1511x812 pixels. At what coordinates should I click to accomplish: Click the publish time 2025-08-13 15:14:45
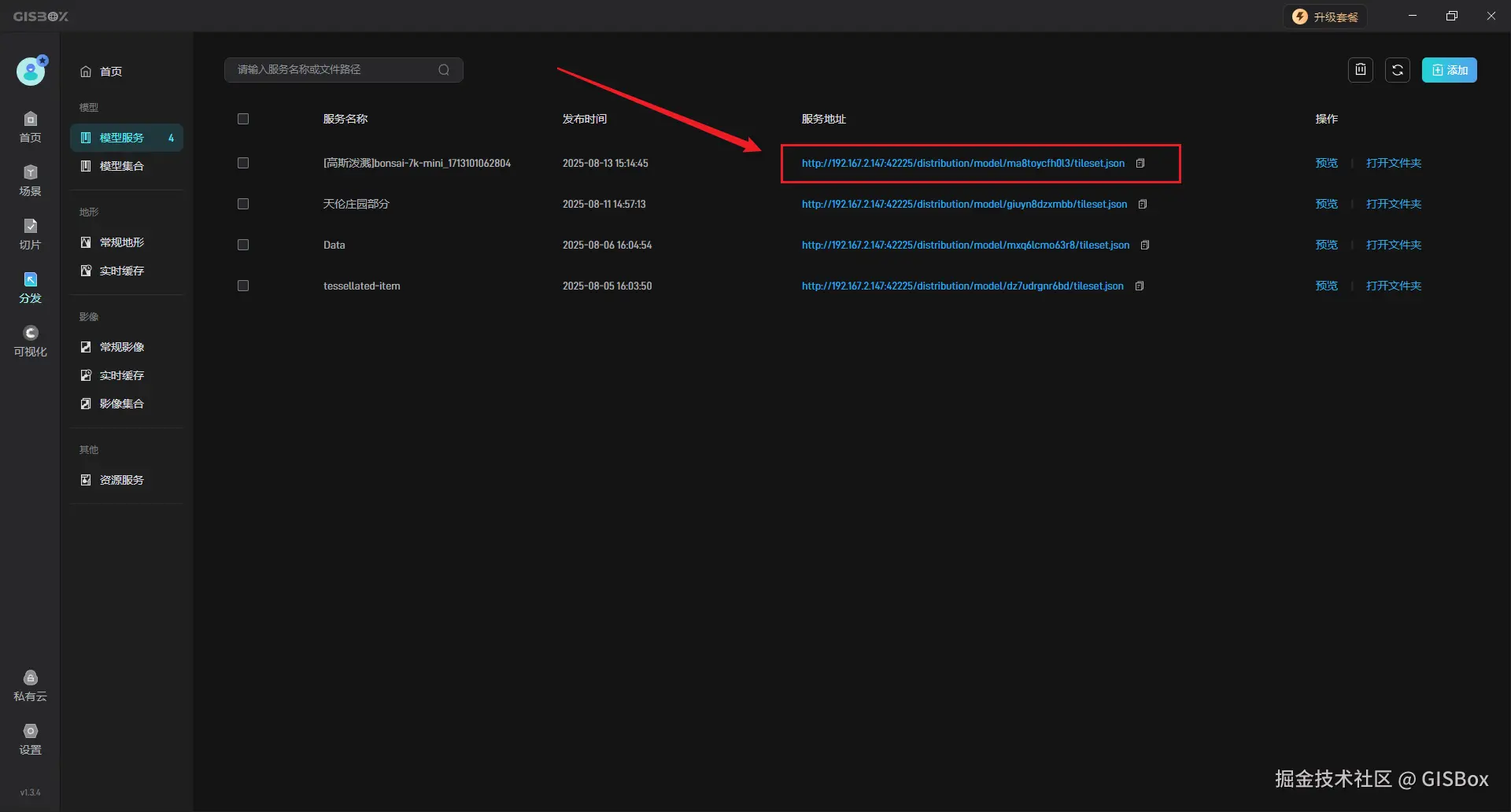[605, 164]
